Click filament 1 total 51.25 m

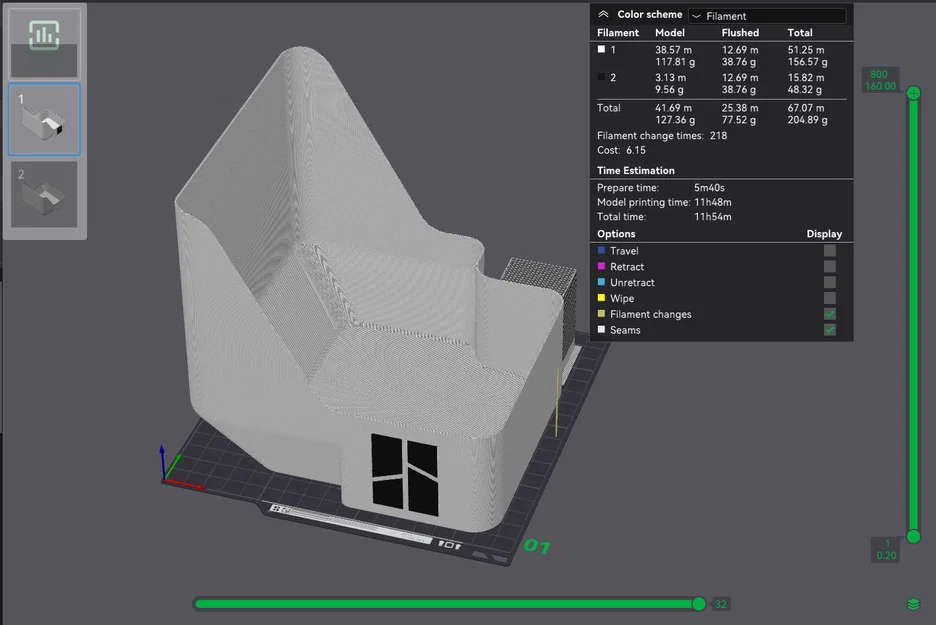click(x=806, y=50)
